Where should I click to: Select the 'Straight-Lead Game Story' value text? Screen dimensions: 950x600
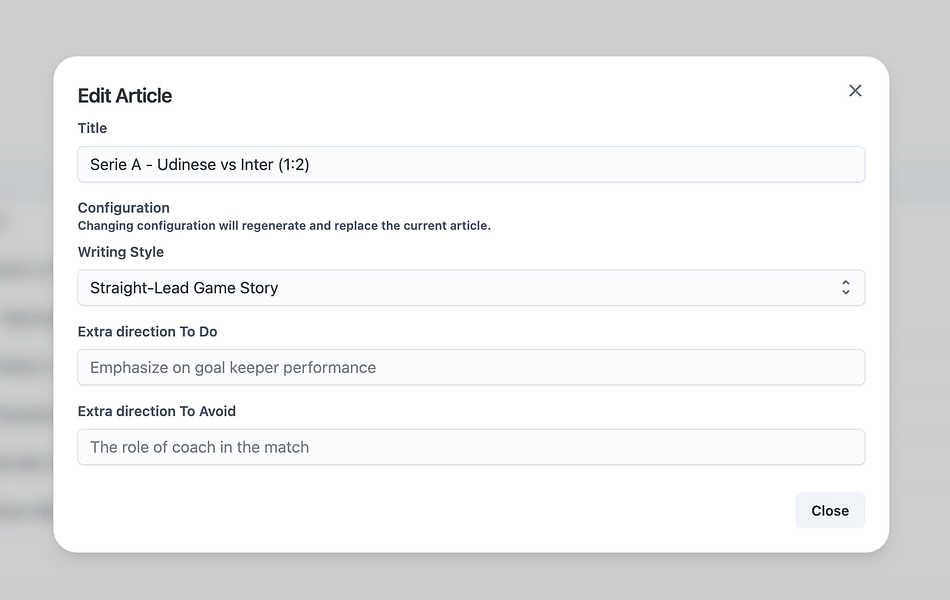(184, 288)
